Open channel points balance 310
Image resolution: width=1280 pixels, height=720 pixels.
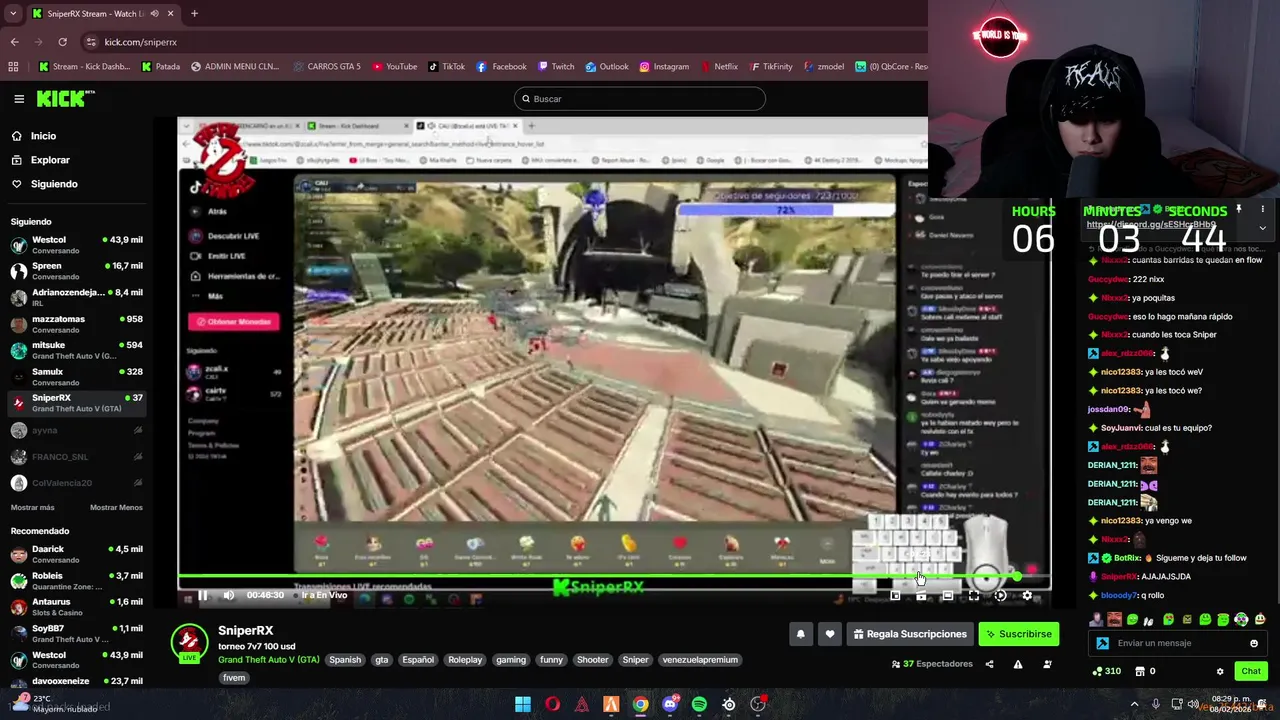1106,671
